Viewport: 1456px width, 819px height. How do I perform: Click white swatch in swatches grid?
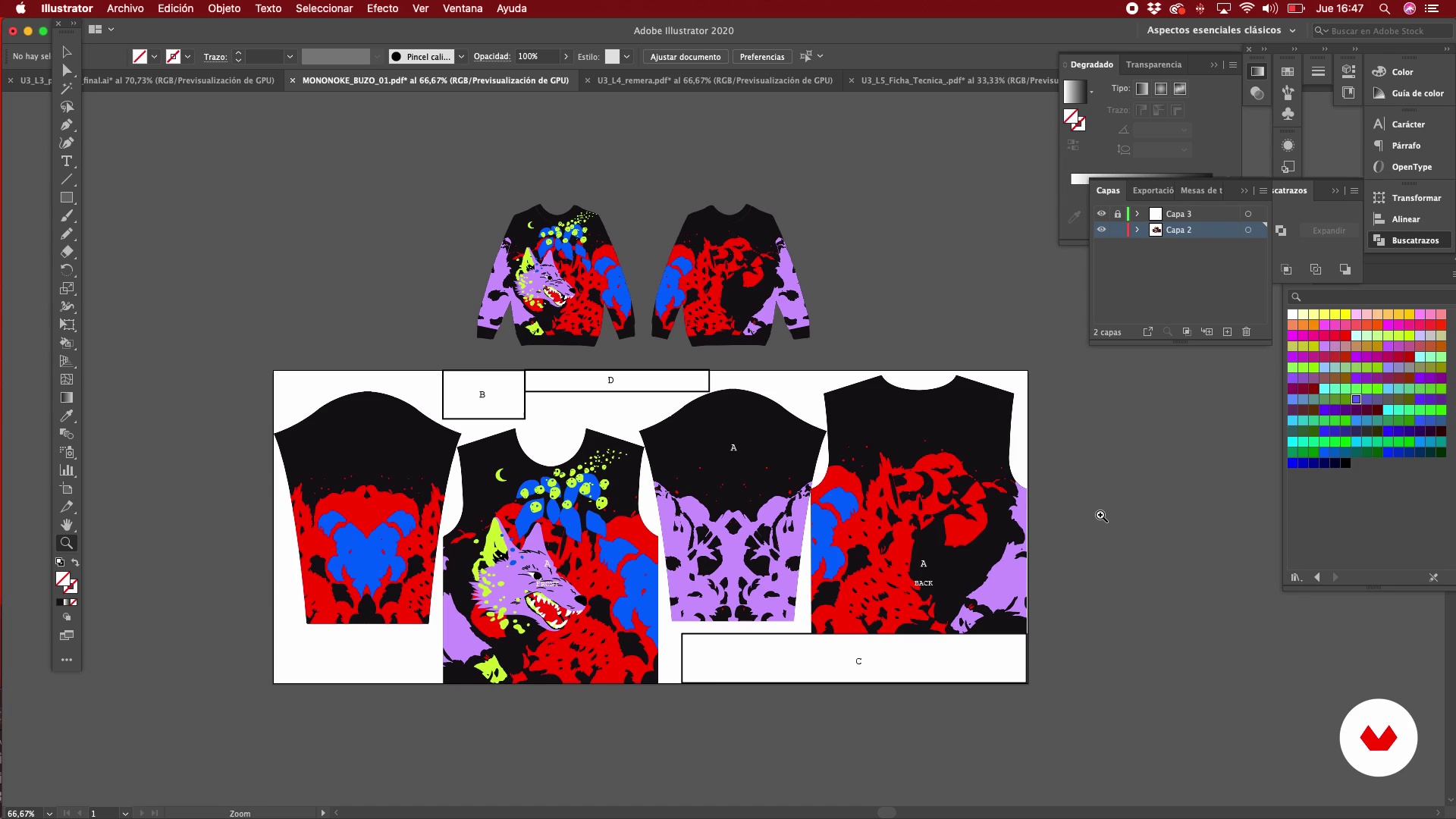(x=1292, y=314)
